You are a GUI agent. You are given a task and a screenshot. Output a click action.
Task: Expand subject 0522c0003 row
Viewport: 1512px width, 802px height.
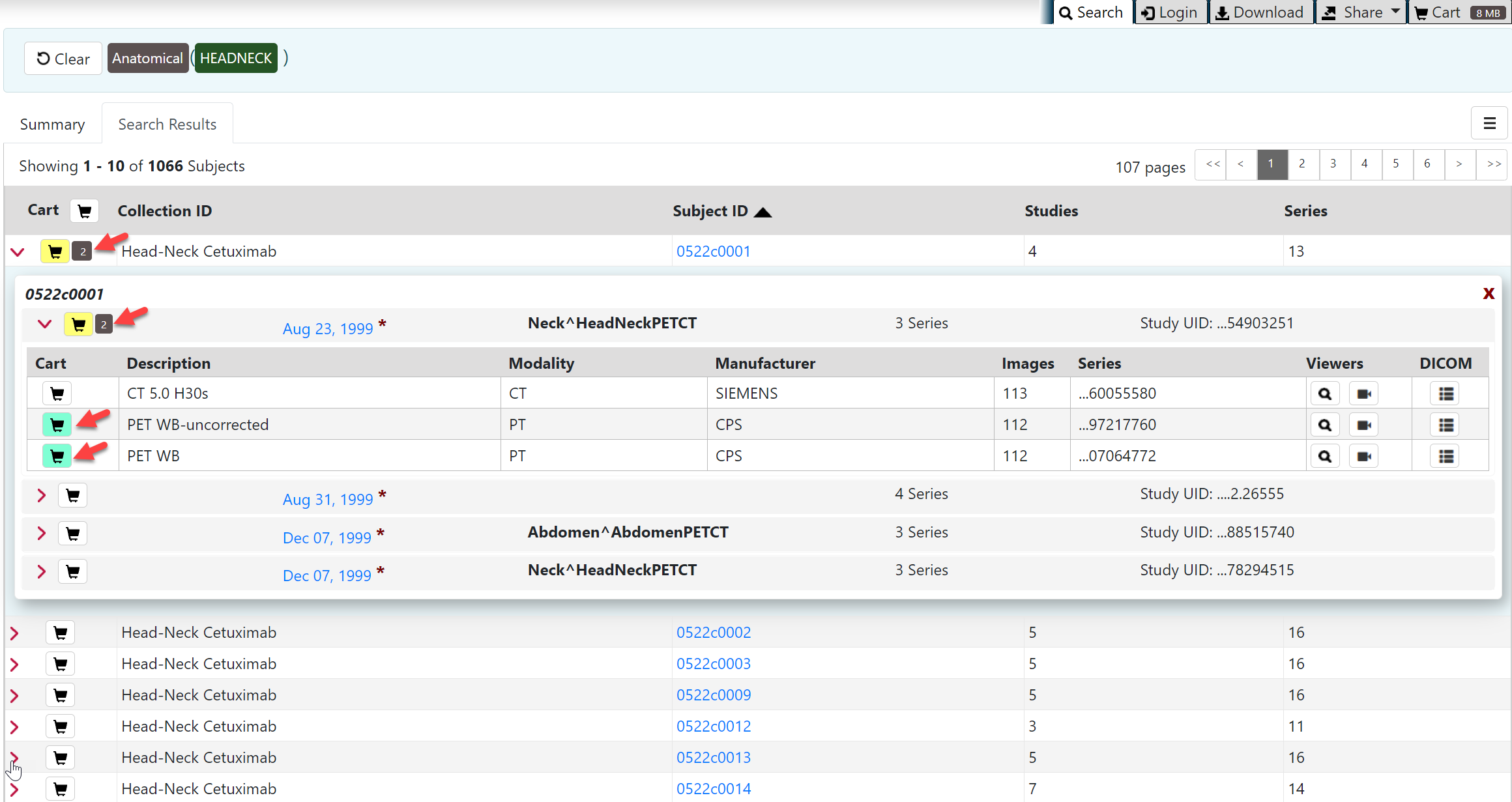14,664
